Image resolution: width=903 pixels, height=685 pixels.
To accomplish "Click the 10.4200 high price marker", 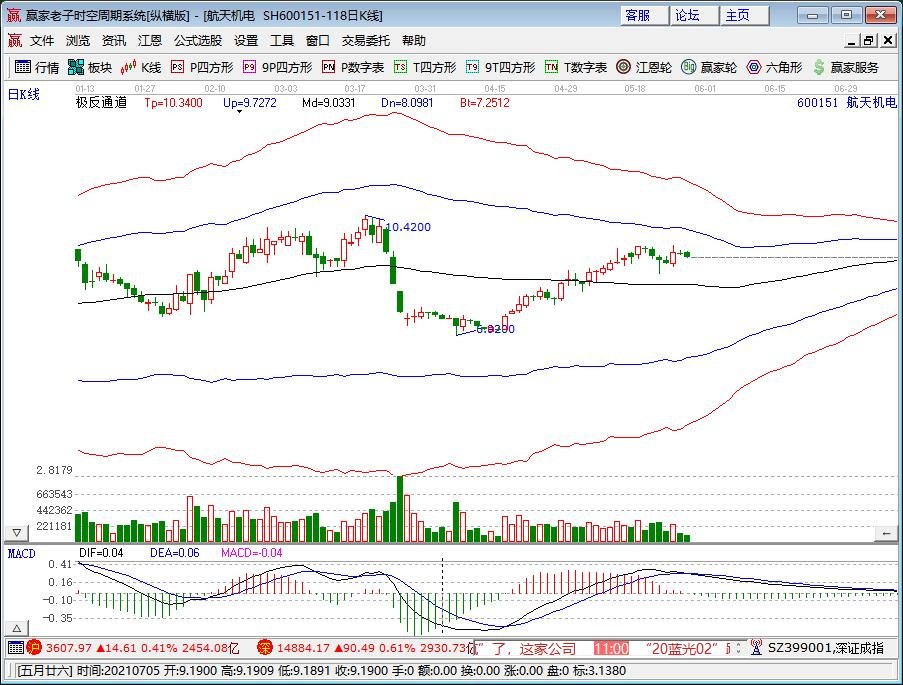I will pos(408,227).
